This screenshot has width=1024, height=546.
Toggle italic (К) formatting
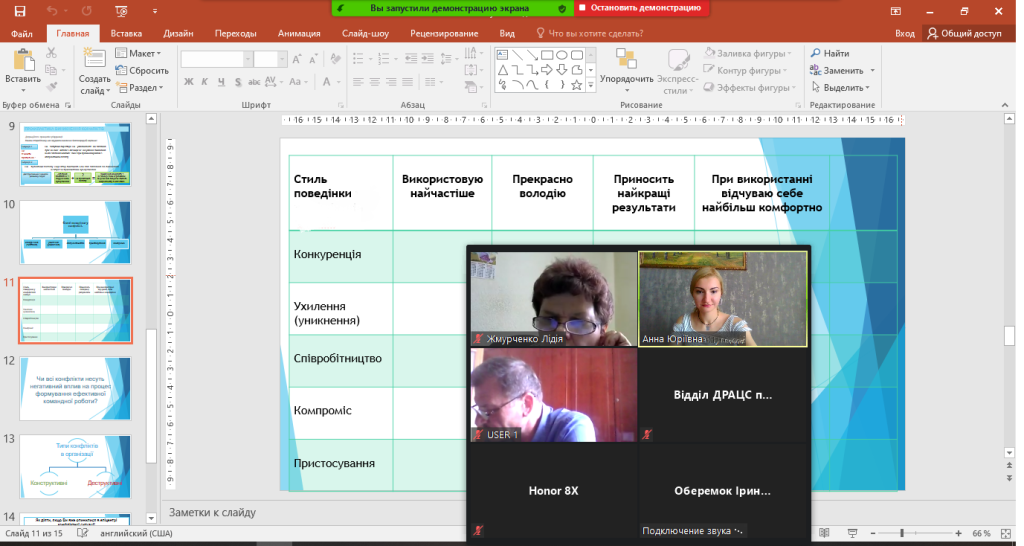pyautogui.click(x=203, y=81)
